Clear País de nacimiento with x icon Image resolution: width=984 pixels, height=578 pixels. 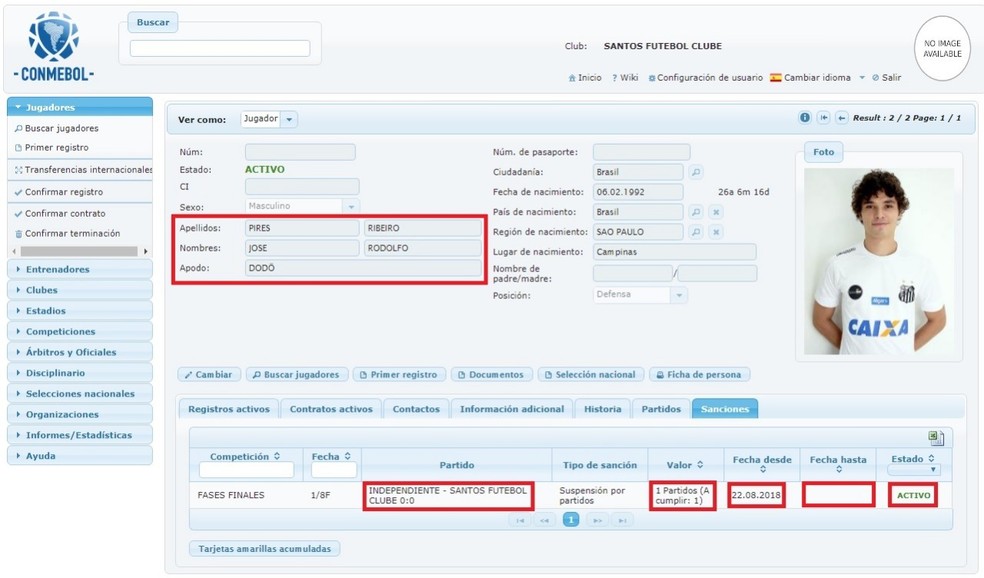click(716, 213)
